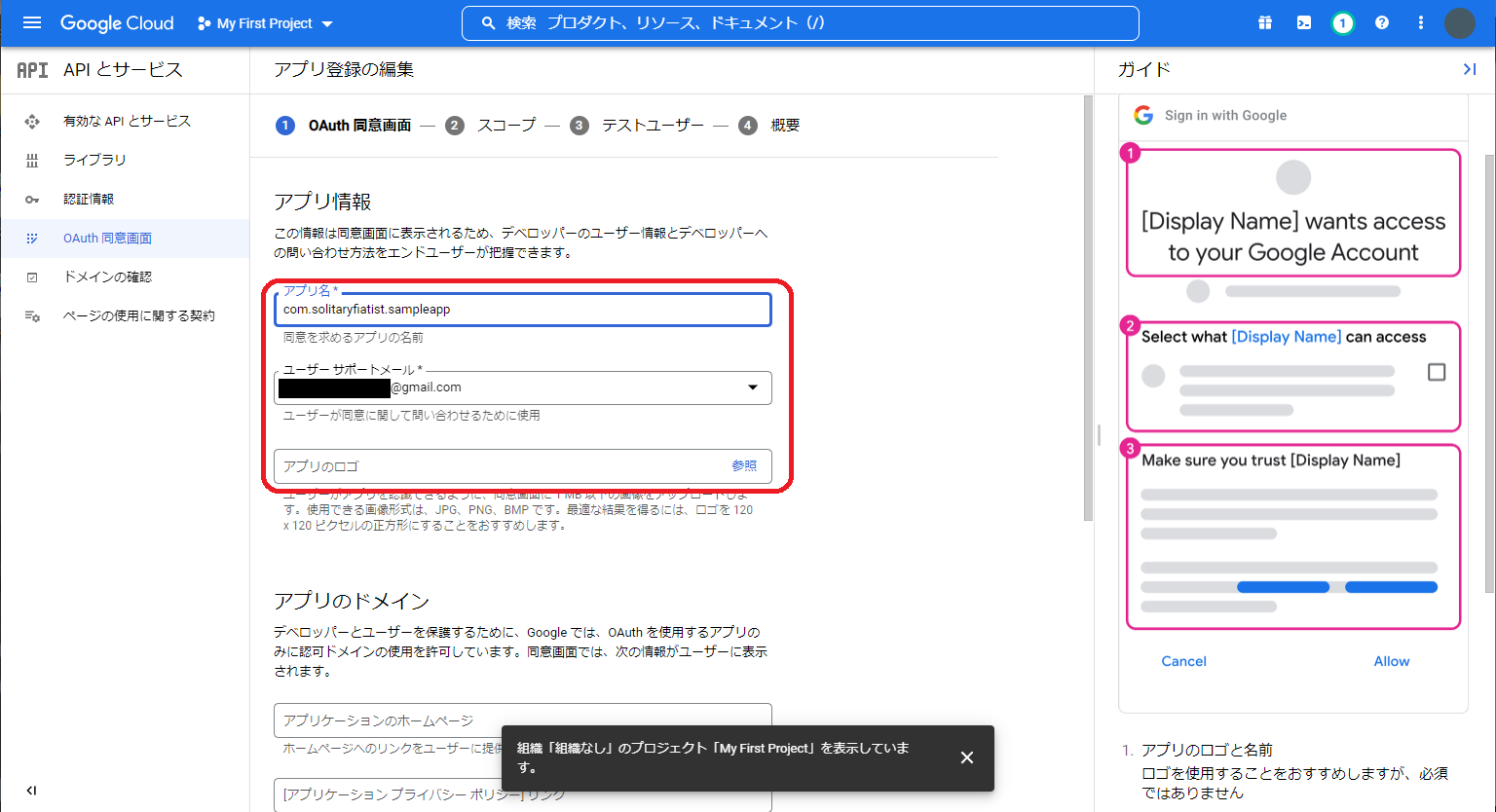Screen dimensions: 1496x812
Task: Click the アプリのロゴと名前 guide text
Action: tap(1207, 750)
